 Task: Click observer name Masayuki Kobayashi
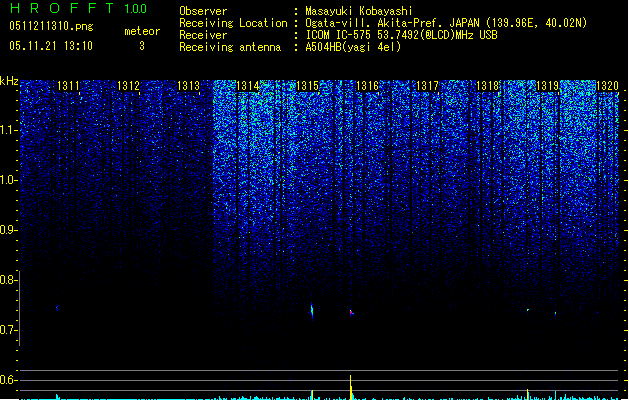358,11
